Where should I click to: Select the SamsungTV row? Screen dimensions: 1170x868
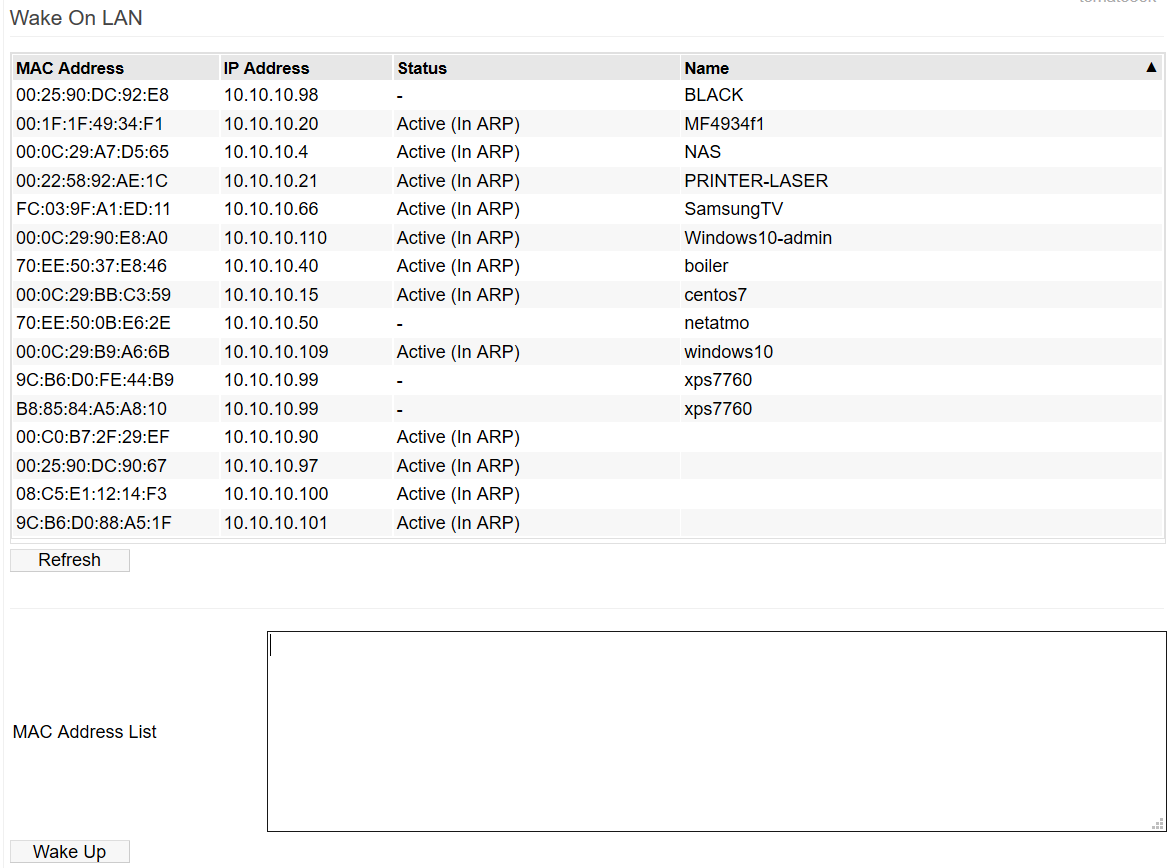point(588,209)
